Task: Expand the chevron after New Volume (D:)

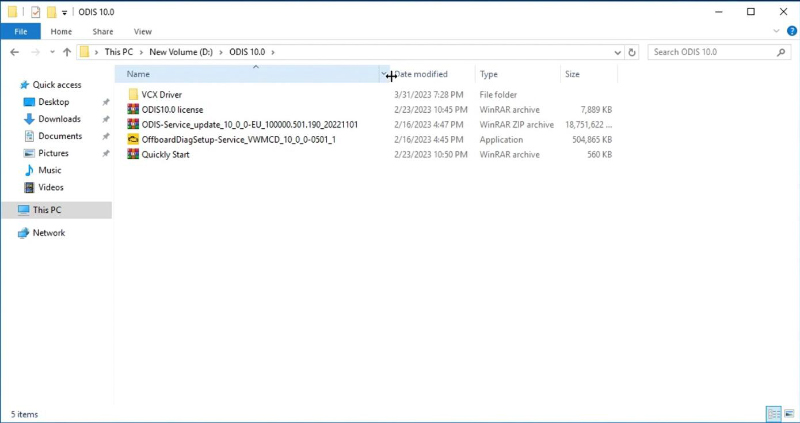Action: (x=221, y=52)
